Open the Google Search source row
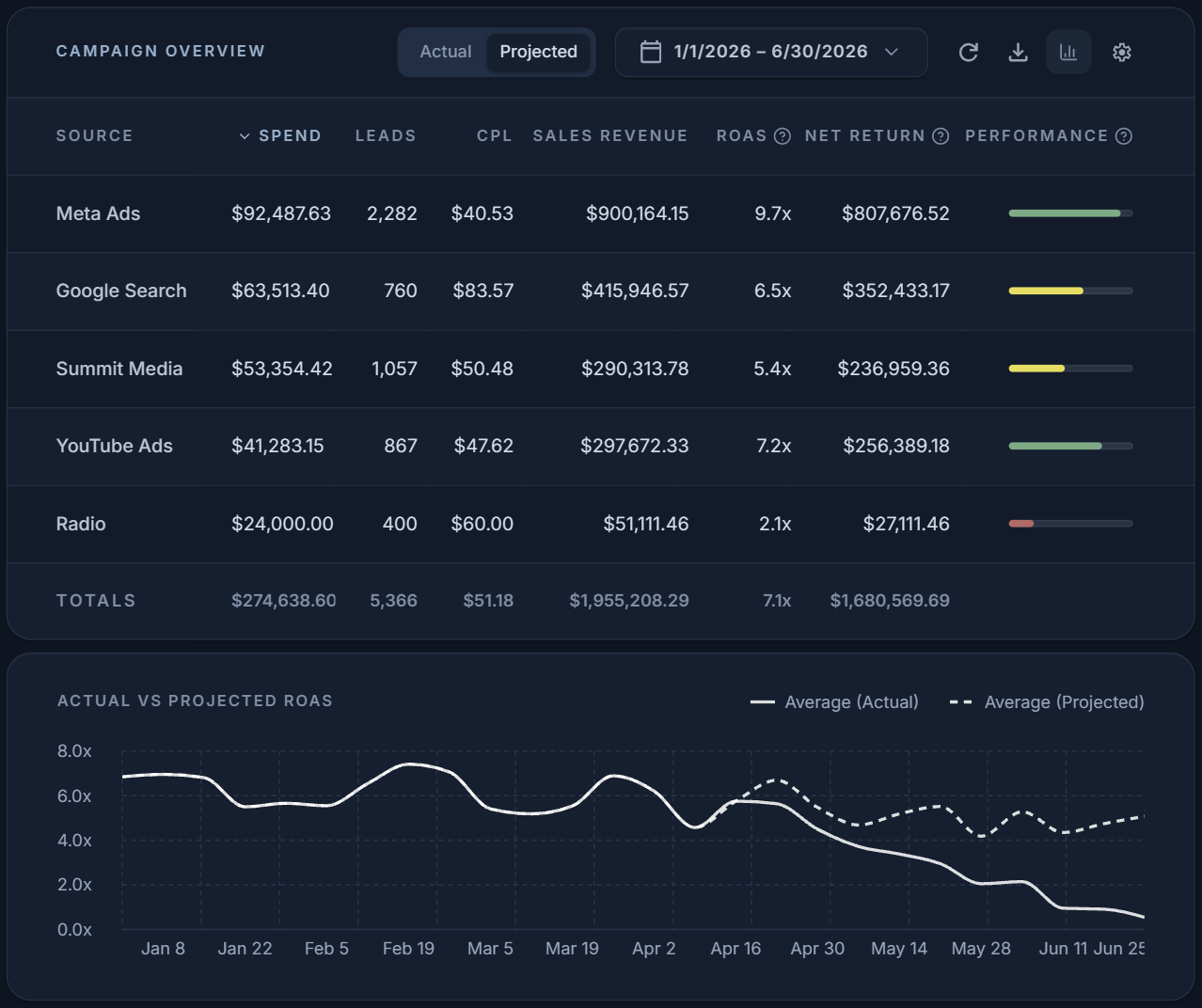 tap(600, 291)
